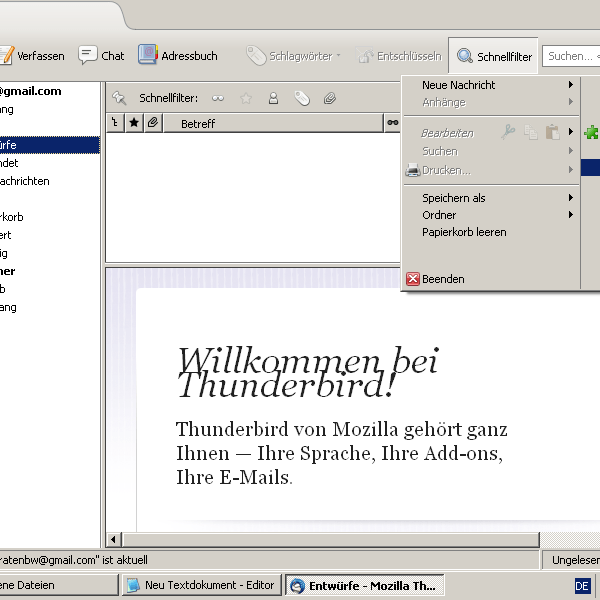This screenshot has width=600, height=600.
Task: Expand the Bearbeiten submenu arrow
Action: (571, 132)
